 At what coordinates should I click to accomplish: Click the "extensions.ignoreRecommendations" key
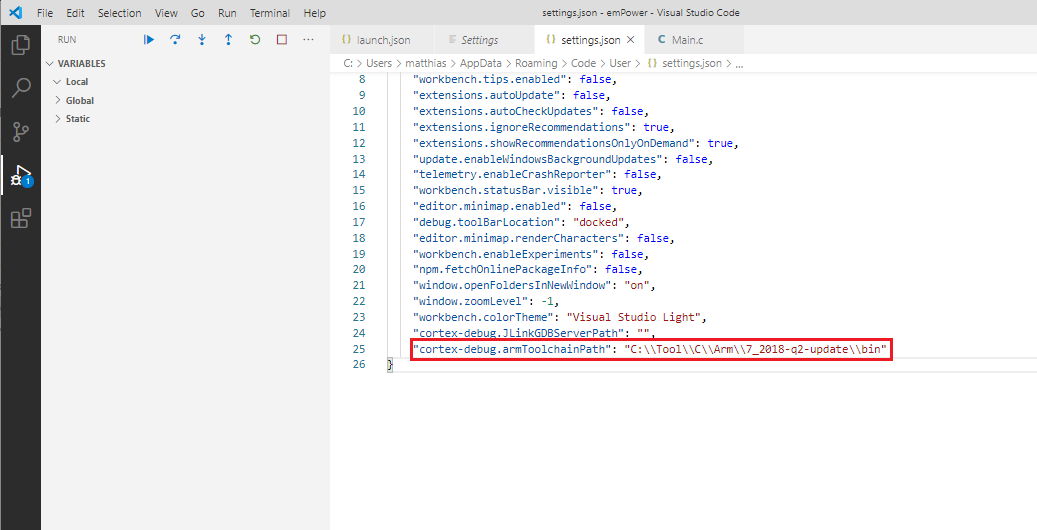[522, 127]
